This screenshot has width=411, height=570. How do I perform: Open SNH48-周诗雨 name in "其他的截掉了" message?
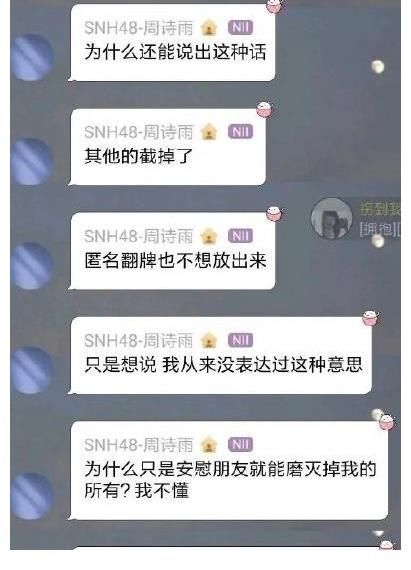tap(138, 132)
